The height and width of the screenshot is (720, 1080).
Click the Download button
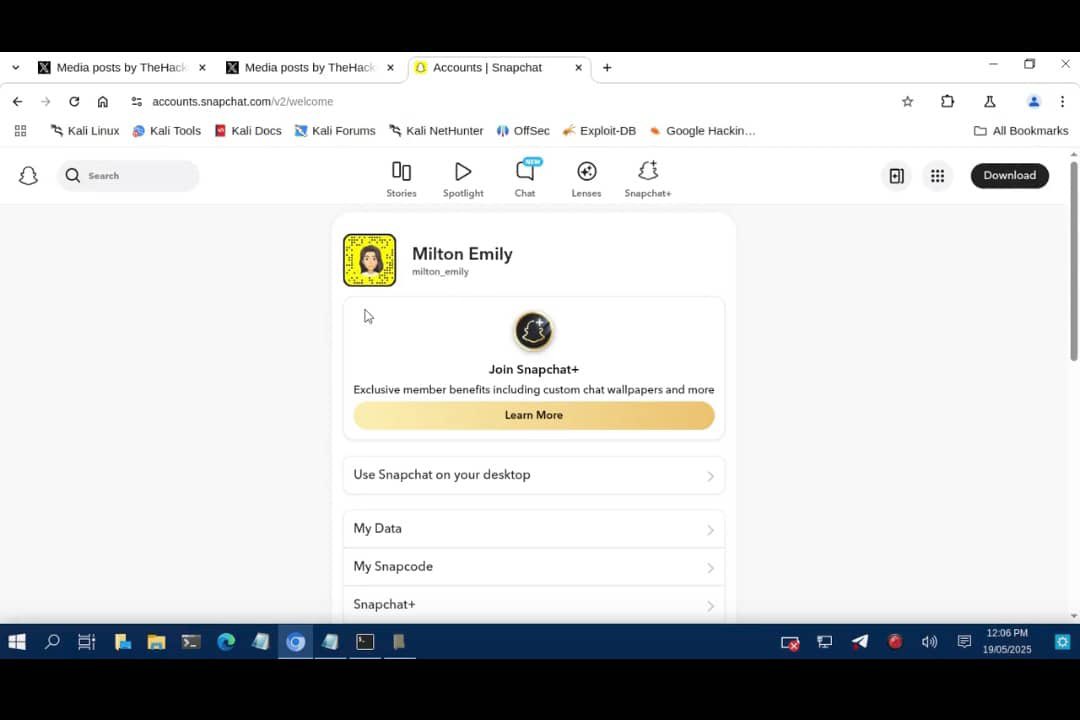(1009, 176)
